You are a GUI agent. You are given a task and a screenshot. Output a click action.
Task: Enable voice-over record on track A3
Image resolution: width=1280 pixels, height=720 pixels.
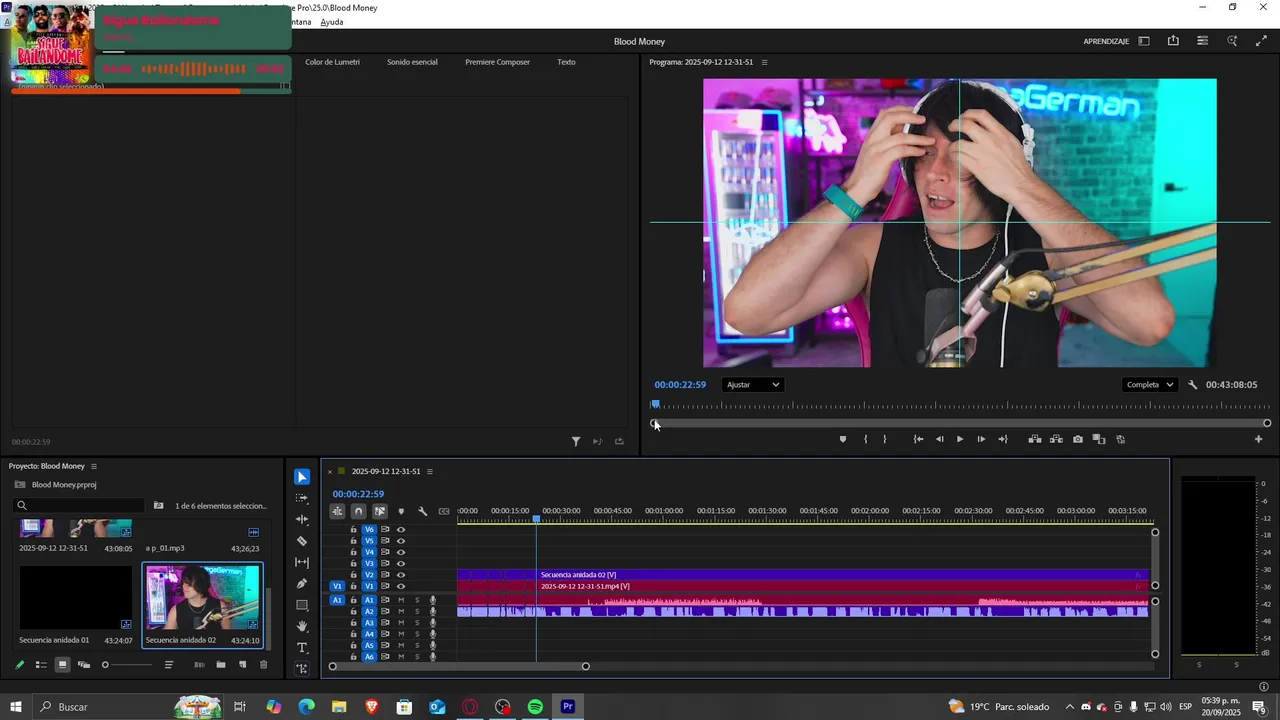click(x=433, y=623)
